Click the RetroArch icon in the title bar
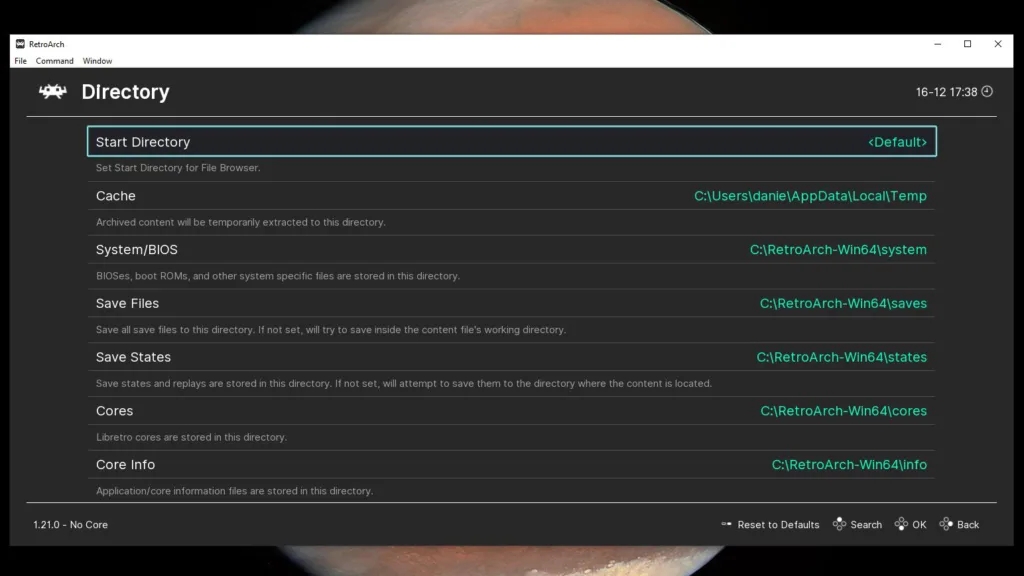Viewport: 1024px width, 576px height. pyautogui.click(x=18, y=44)
